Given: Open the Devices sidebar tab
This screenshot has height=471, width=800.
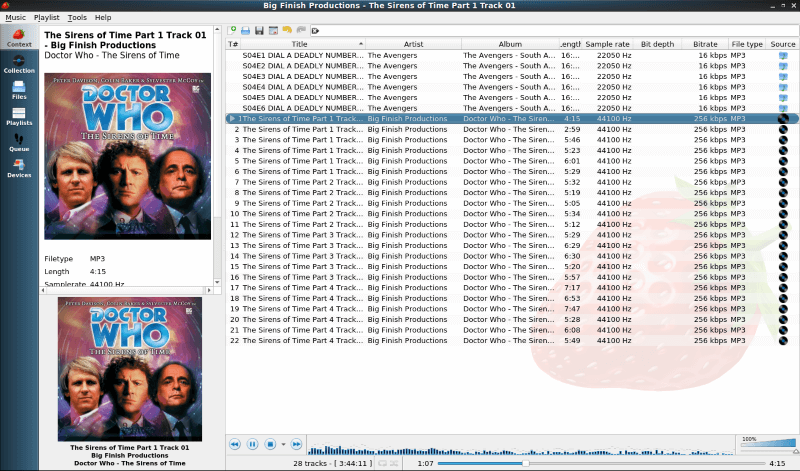Looking at the screenshot, I should (19, 169).
